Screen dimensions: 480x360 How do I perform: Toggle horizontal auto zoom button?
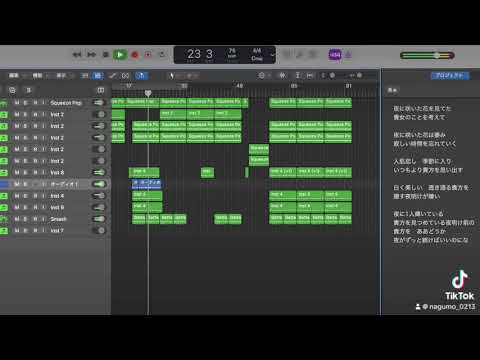point(310,75)
